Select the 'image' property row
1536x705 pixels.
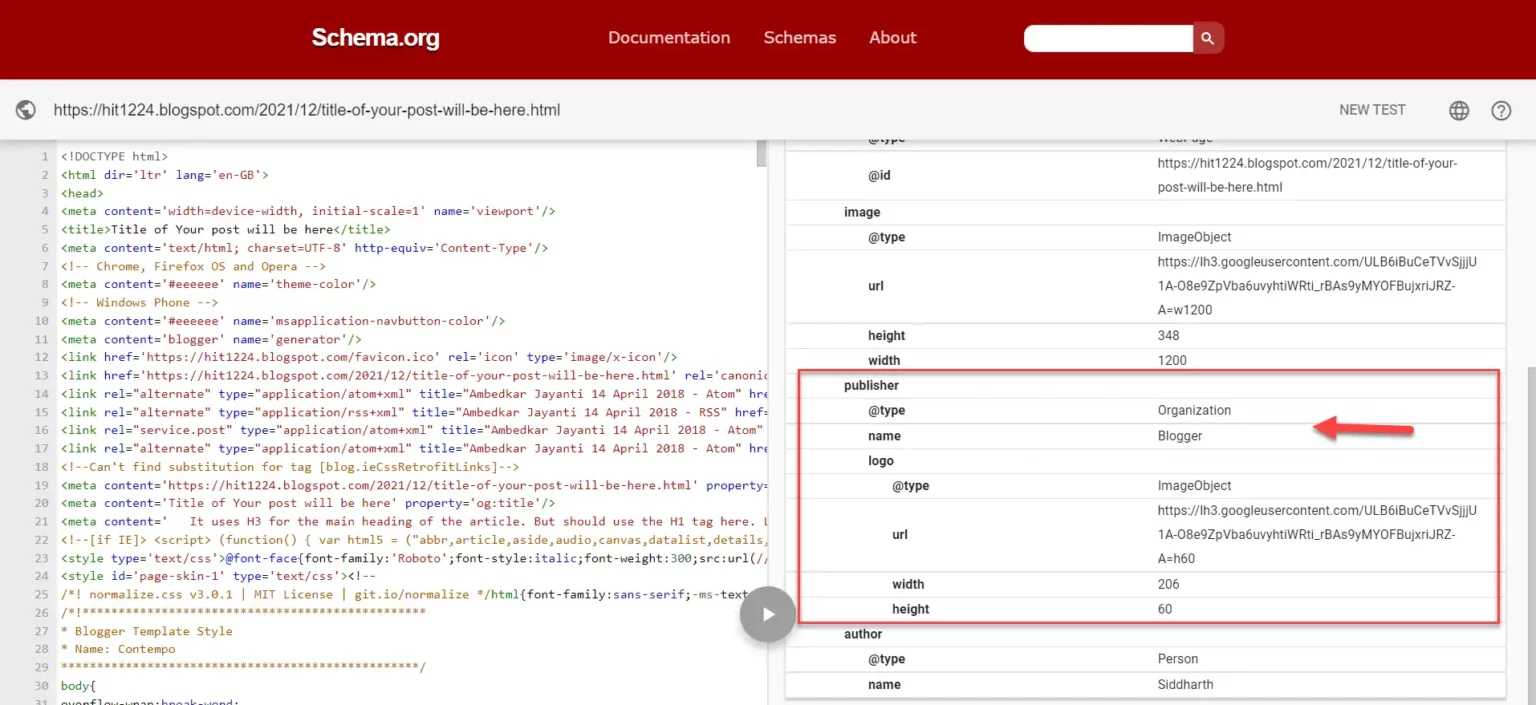click(1145, 212)
